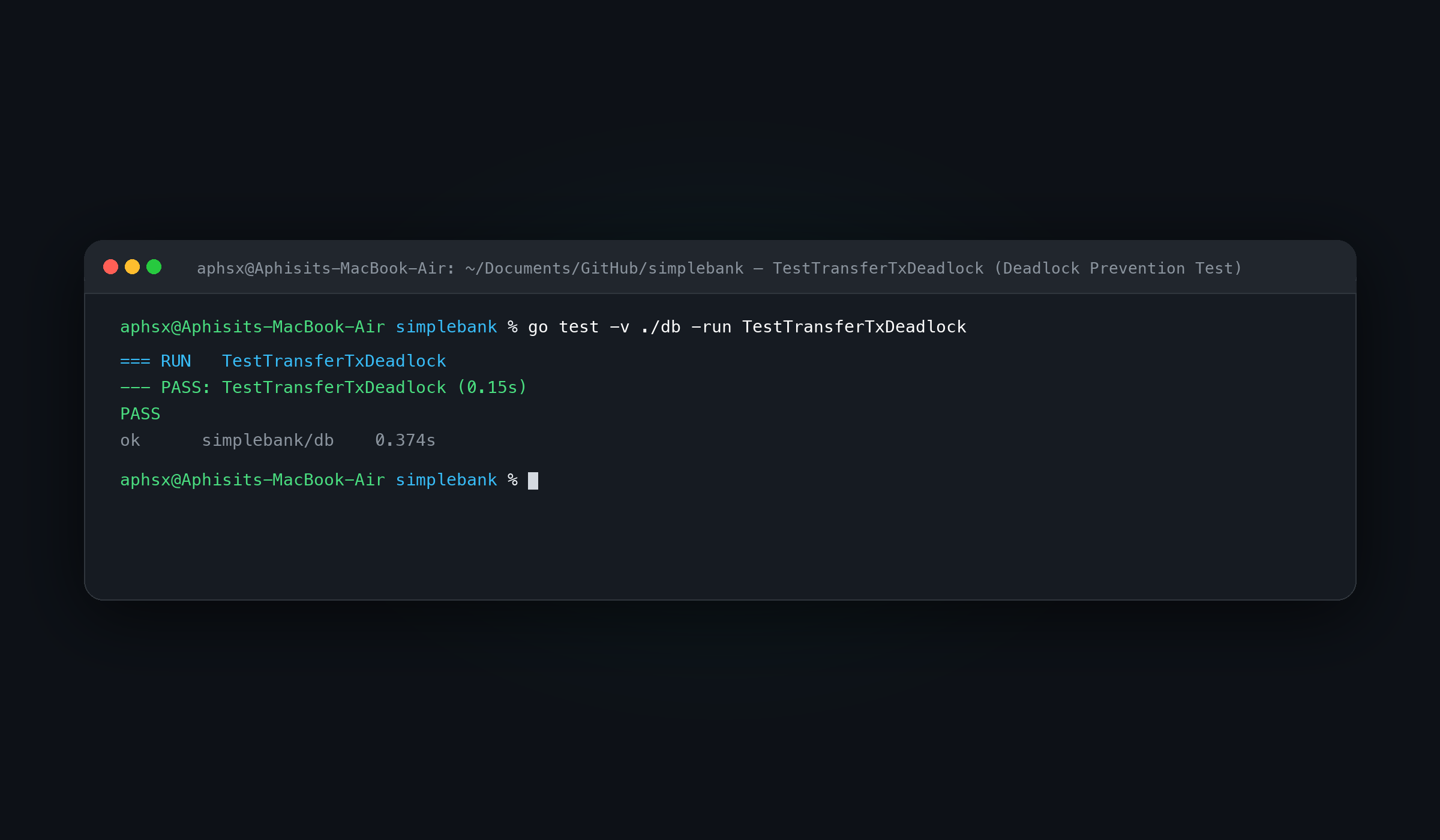
Task: Click the '--- PASS: TestTransferTxDeadlock (0.15s)' line
Action: [323, 388]
